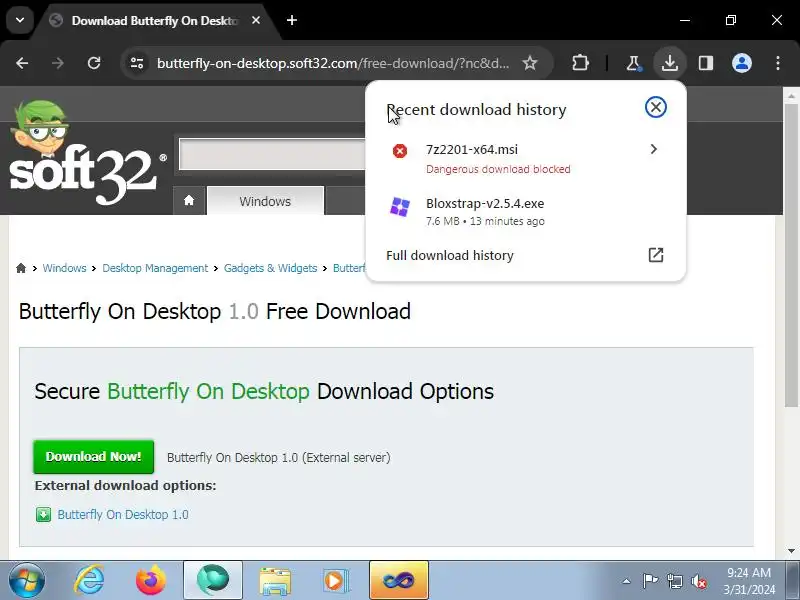The width and height of the screenshot is (800, 600).
Task: Click the red blocked download icon
Action: point(400,151)
